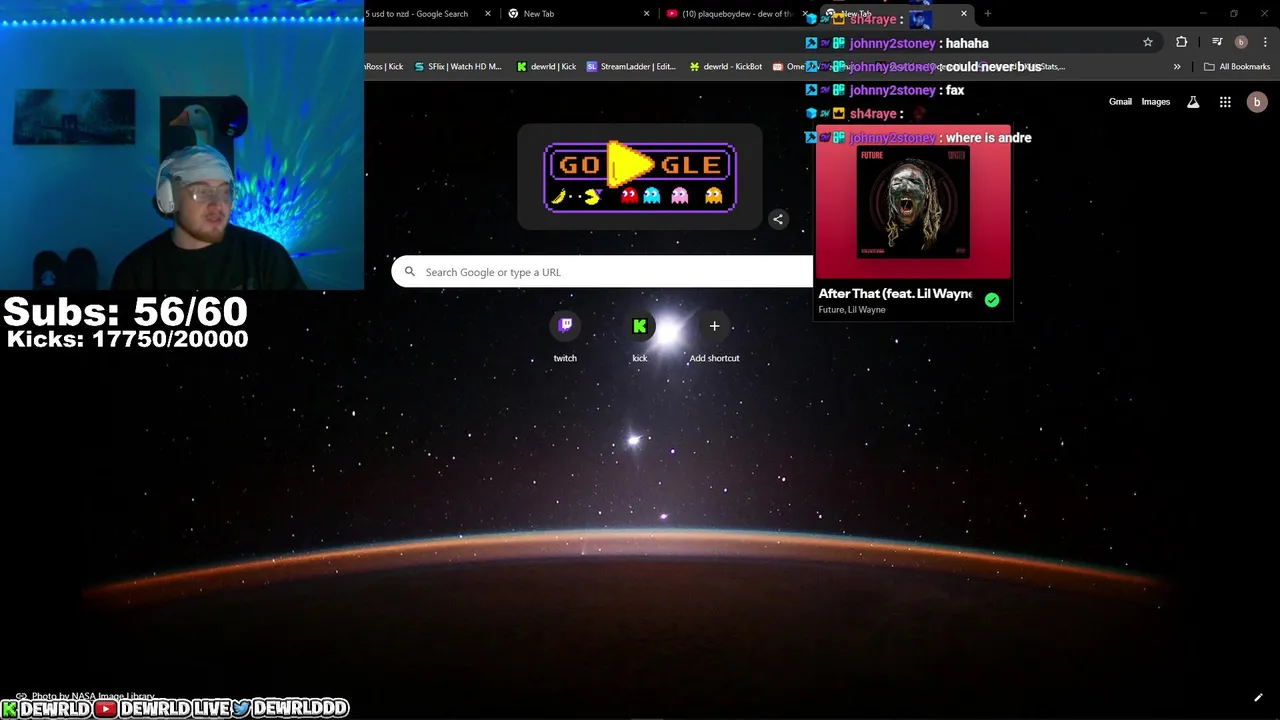This screenshot has height=720, width=1280.
Task: Open Chrome three-dot menu
Action: tap(1265, 42)
